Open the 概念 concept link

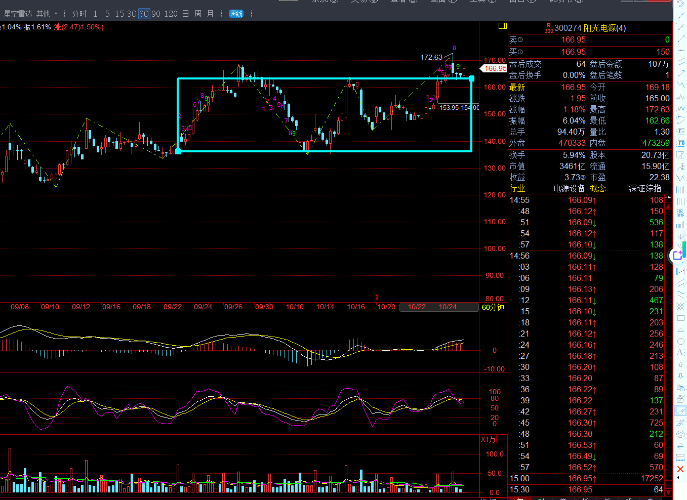(x=597, y=188)
